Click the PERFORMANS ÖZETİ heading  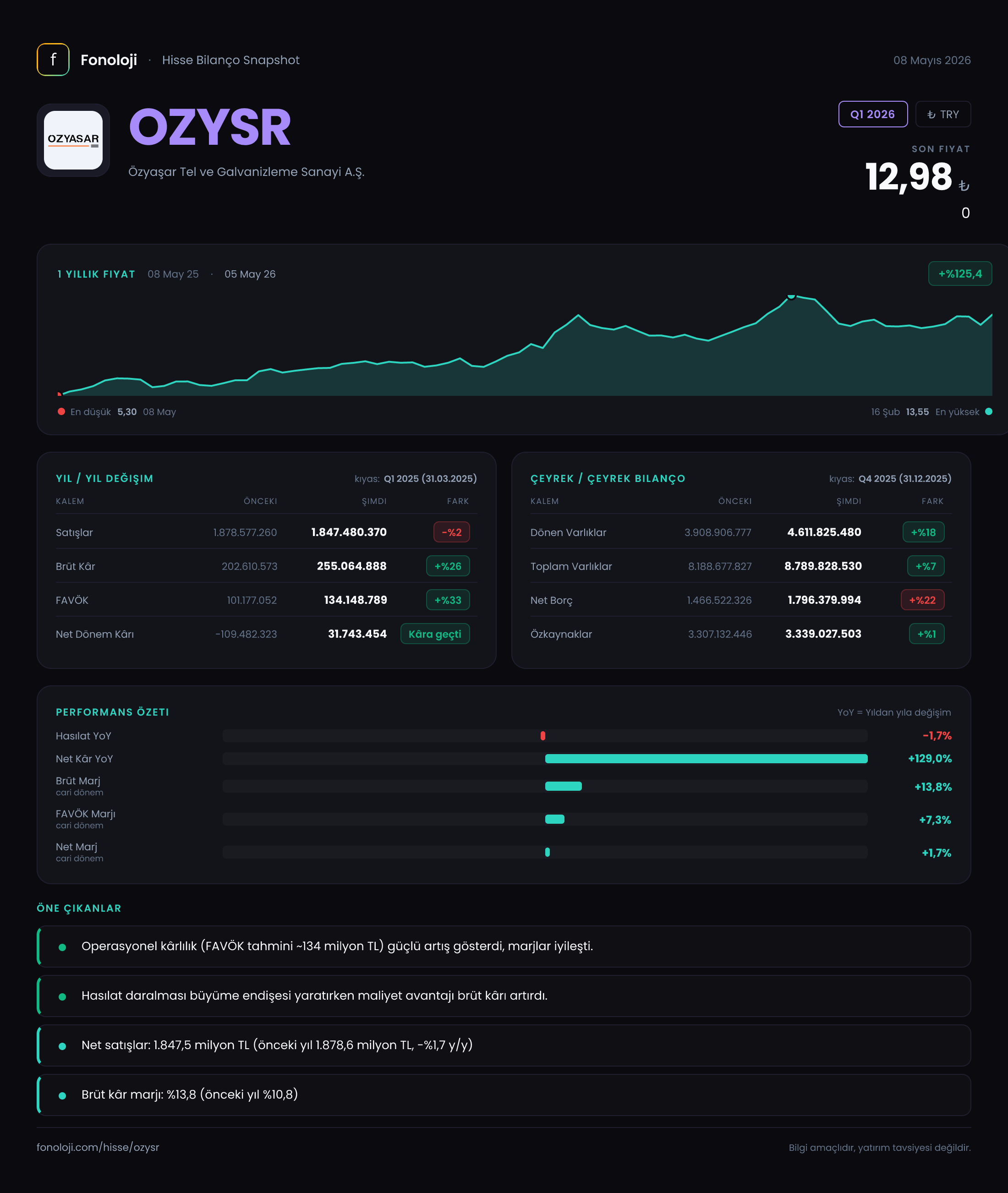pyautogui.click(x=113, y=712)
